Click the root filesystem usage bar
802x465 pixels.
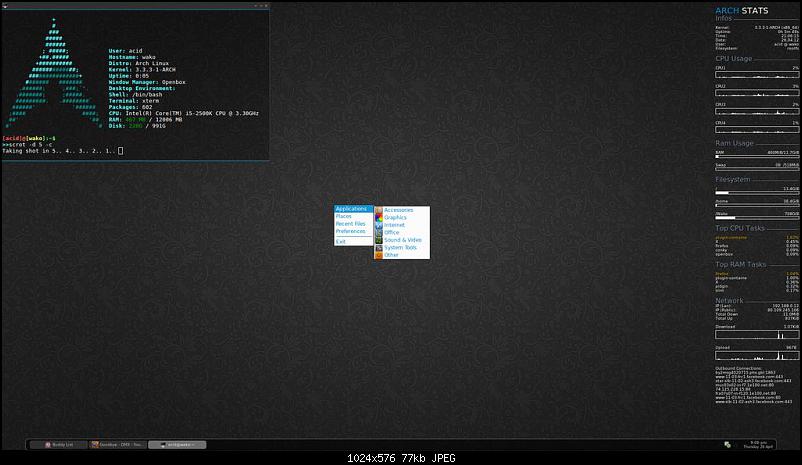(x=757, y=193)
